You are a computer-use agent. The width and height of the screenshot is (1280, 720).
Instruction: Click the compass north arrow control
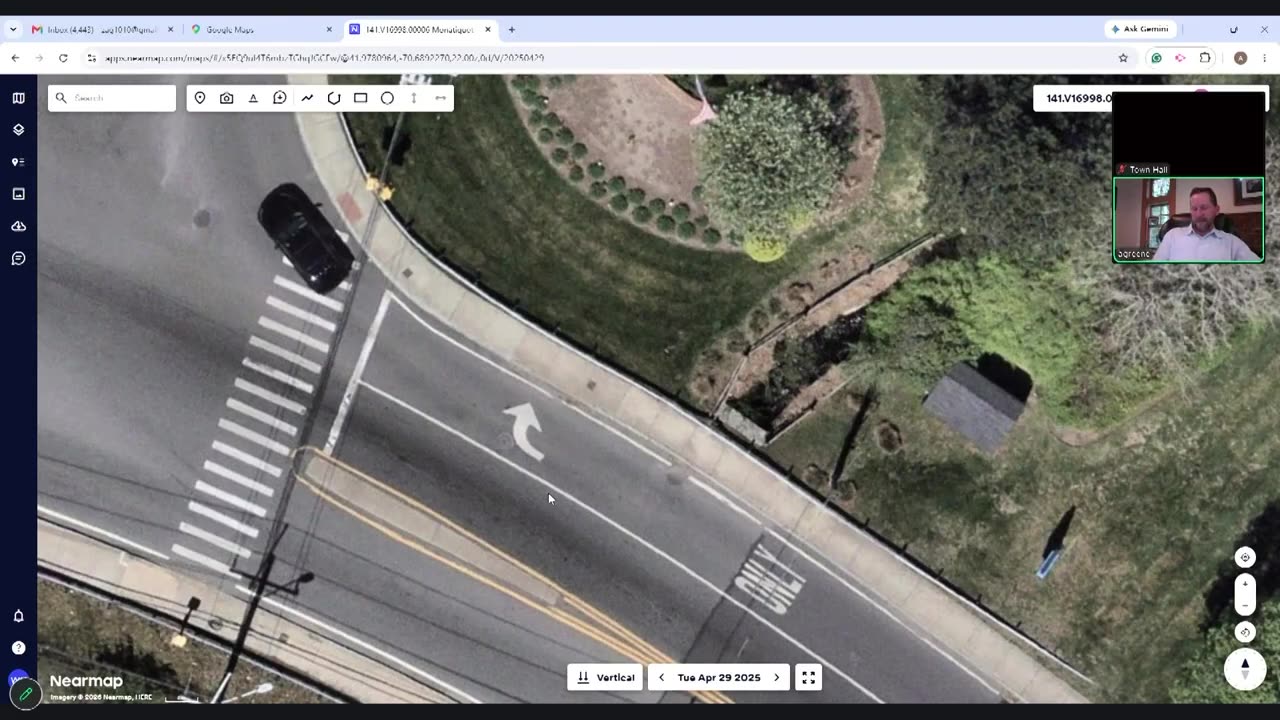tap(1245, 668)
